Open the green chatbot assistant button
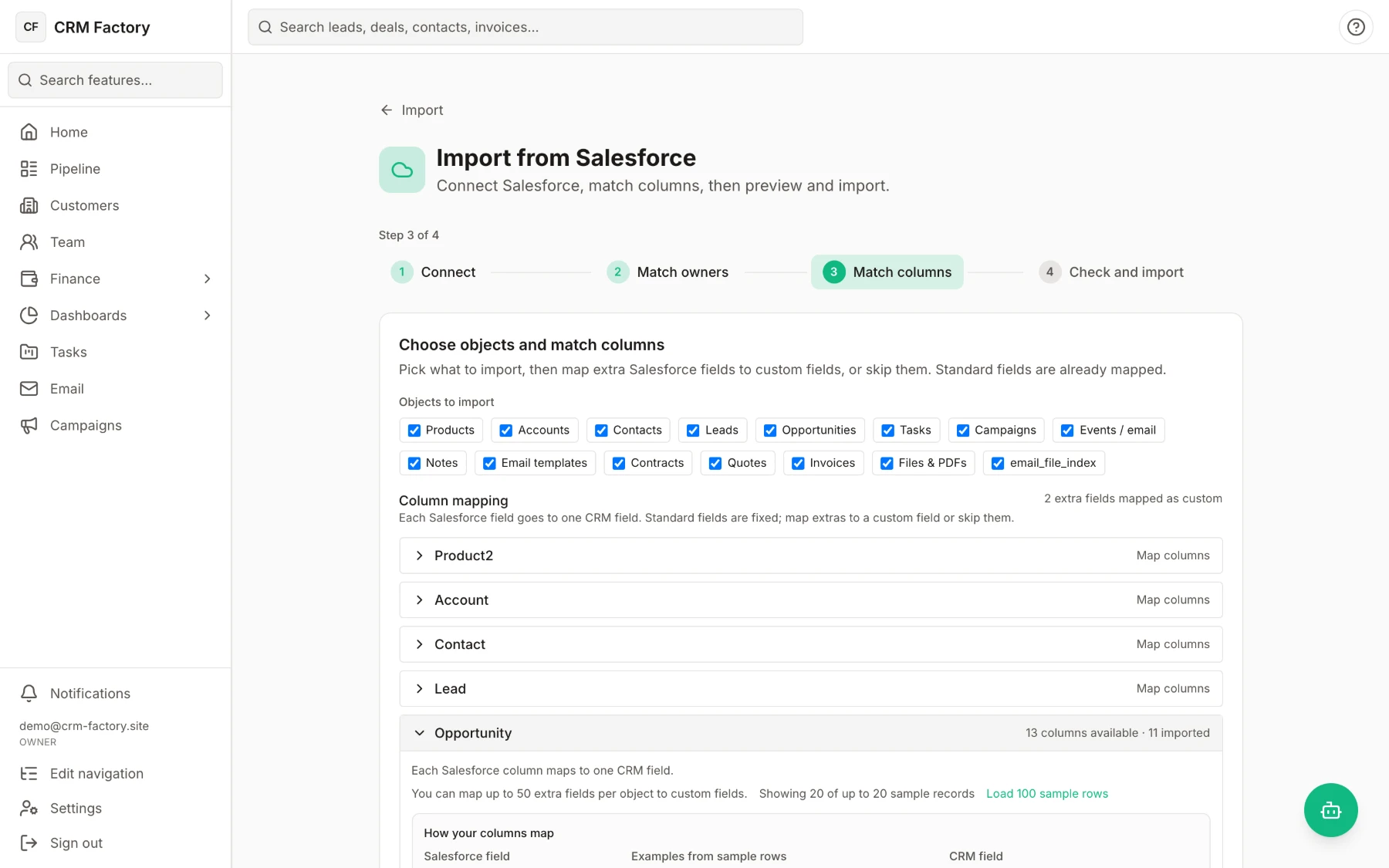 click(1330, 810)
